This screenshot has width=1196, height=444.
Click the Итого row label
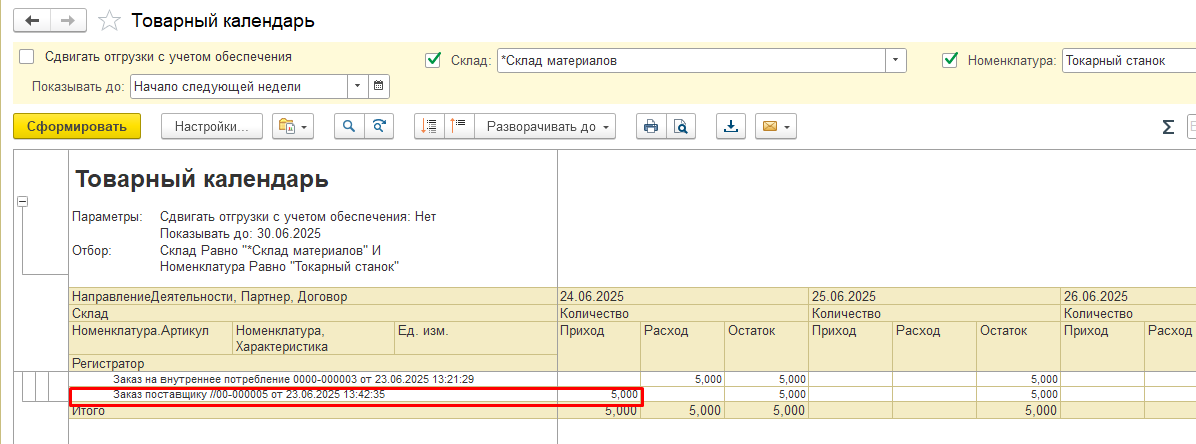click(88, 411)
